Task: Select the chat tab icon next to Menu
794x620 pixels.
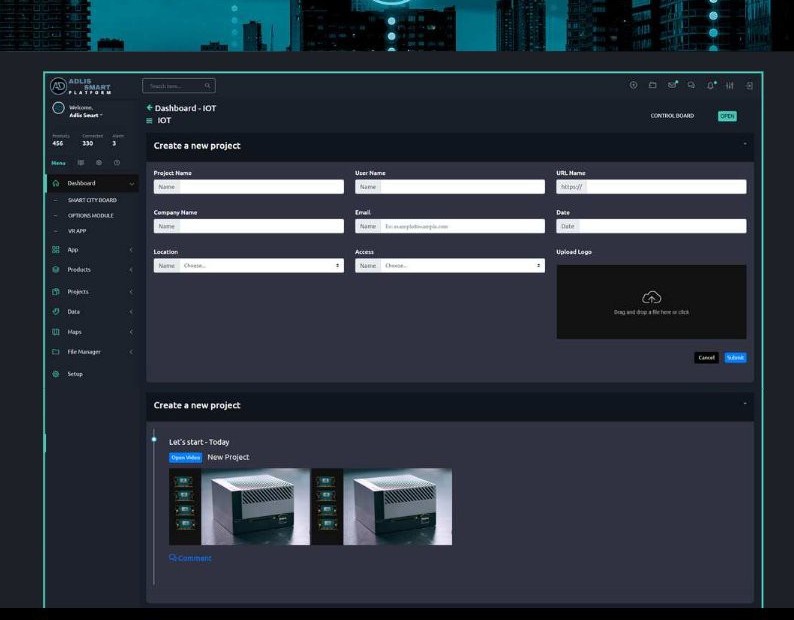Action: click(x=81, y=163)
